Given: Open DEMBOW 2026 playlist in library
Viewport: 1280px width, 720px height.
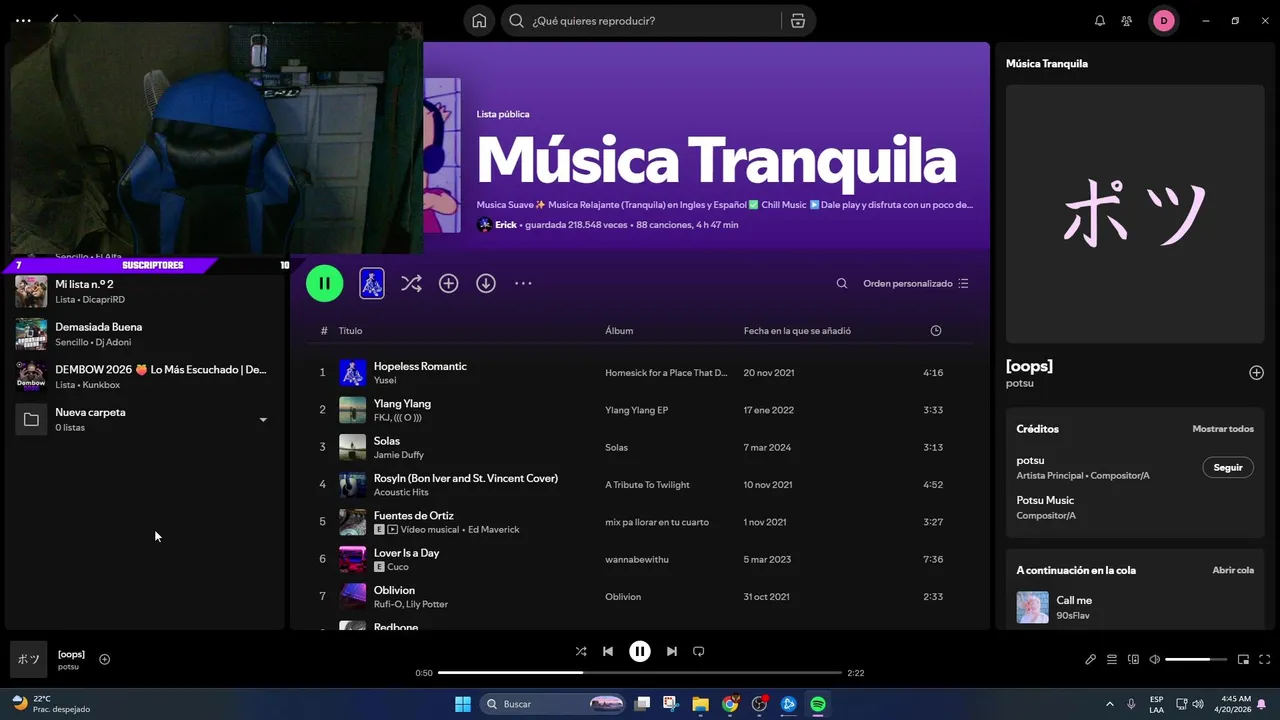Looking at the screenshot, I should point(145,376).
